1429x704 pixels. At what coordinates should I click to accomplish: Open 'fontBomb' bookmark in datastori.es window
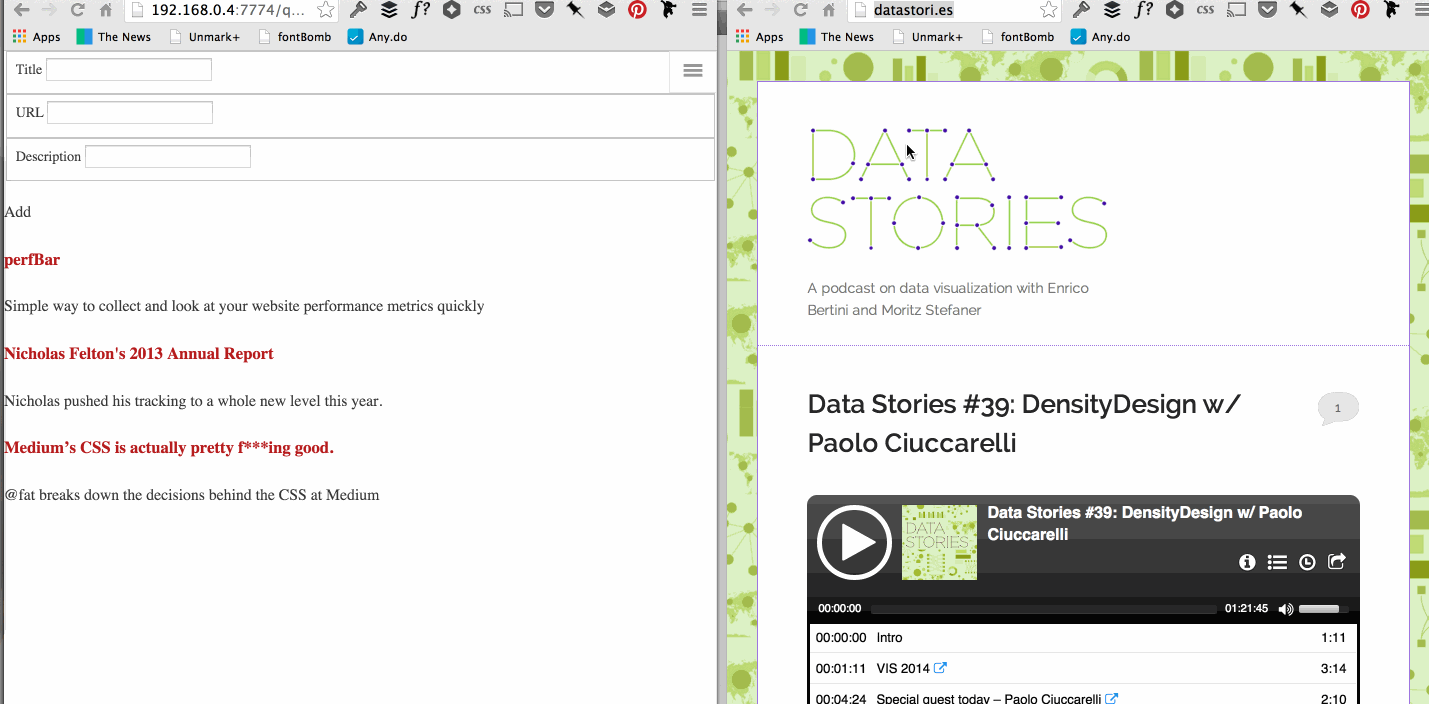(1017, 37)
